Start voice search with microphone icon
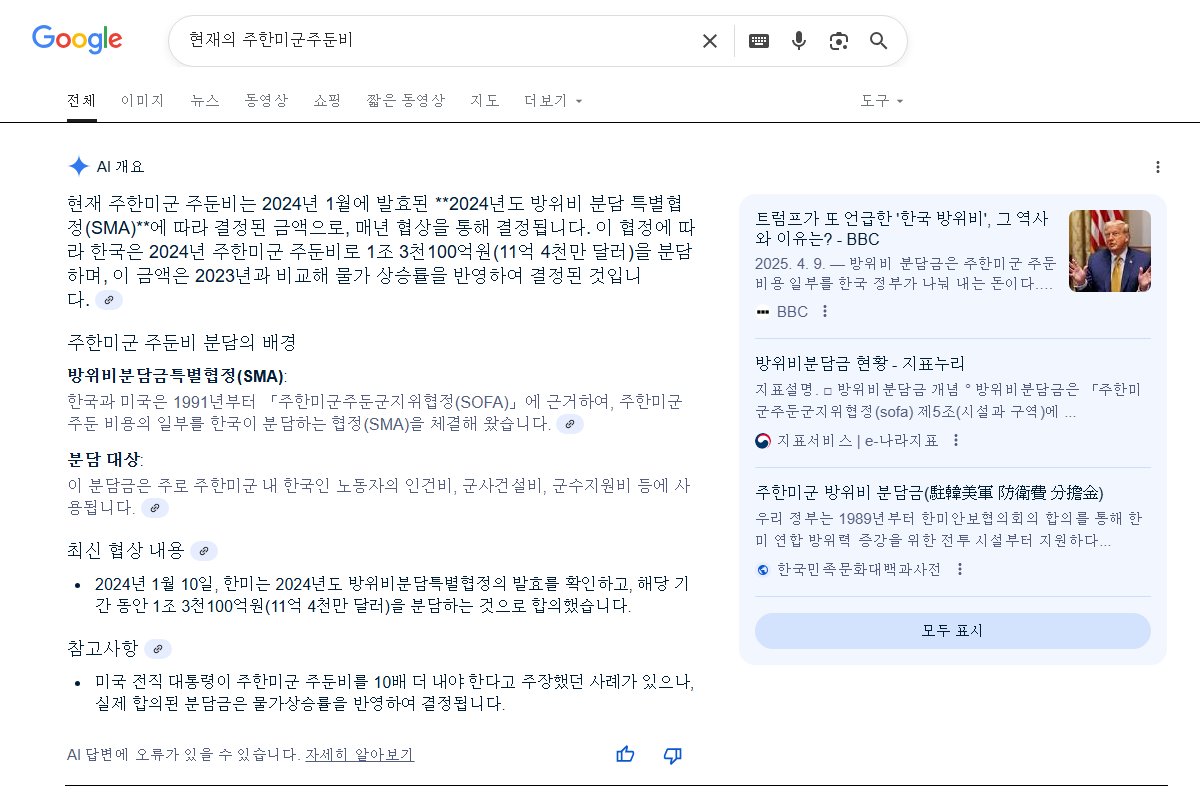The image size is (1200, 800). [x=799, y=41]
